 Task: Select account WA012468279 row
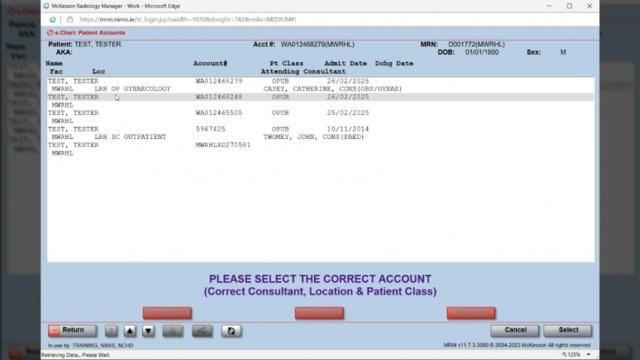point(320,85)
